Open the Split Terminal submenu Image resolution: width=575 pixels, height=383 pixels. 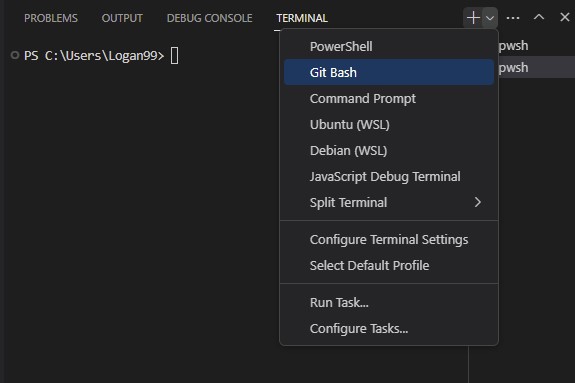point(389,203)
